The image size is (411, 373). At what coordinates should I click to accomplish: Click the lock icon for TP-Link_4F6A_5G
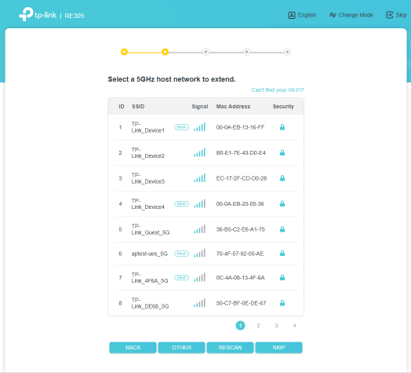[282, 277]
